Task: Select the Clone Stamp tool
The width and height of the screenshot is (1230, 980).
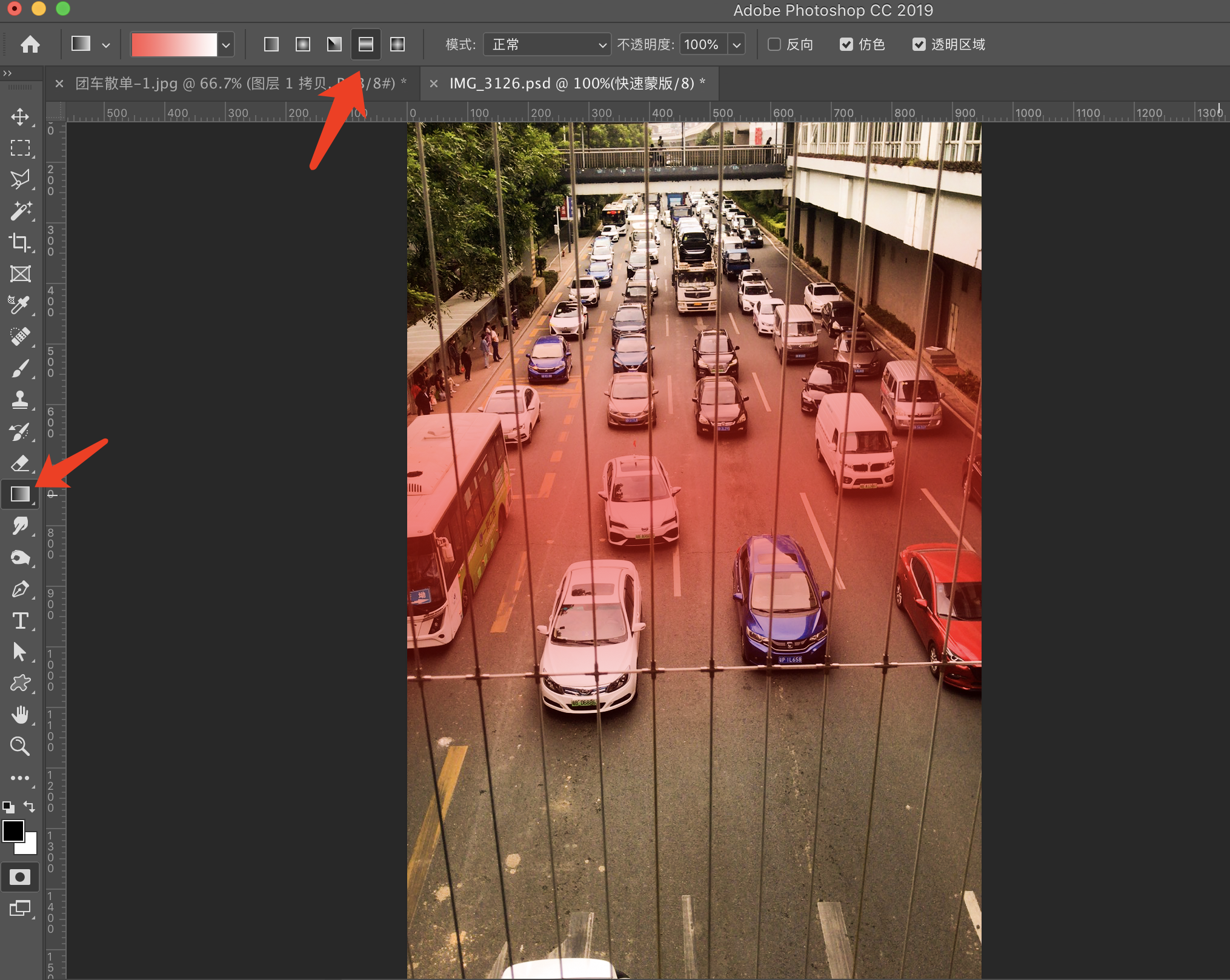Action: tap(20, 400)
